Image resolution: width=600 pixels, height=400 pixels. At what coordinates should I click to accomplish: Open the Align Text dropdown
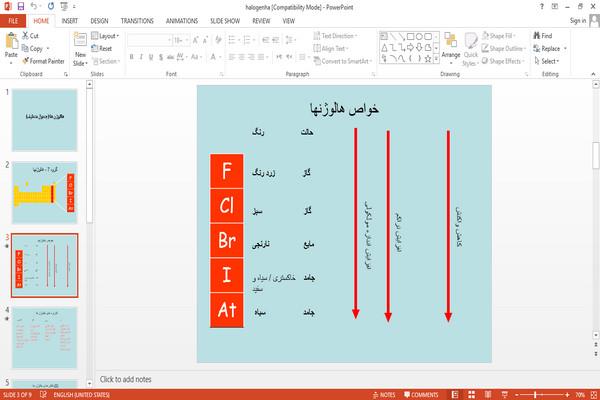coord(331,49)
